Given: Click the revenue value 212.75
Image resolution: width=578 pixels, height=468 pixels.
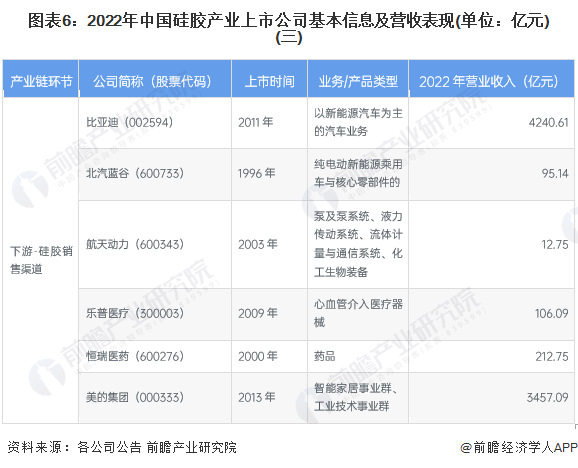Looking at the screenshot, I should tap(552, 356).
